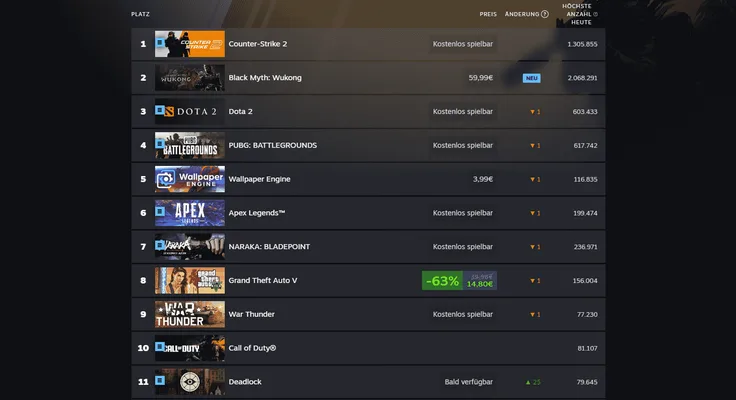Click the peak count 77.230
The height and width of the screenshot is (400, 736).
point(587,315)
